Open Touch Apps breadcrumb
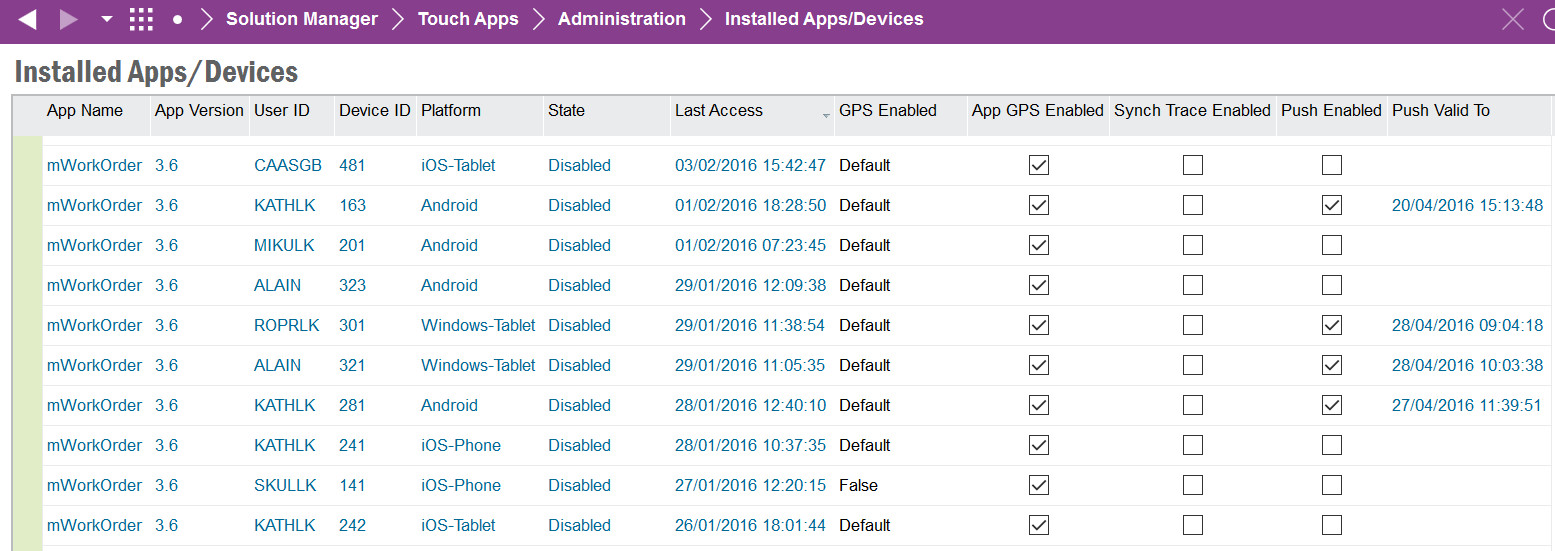The width and height of the screenshot is (1555, 551). click(x=468, y=19)
